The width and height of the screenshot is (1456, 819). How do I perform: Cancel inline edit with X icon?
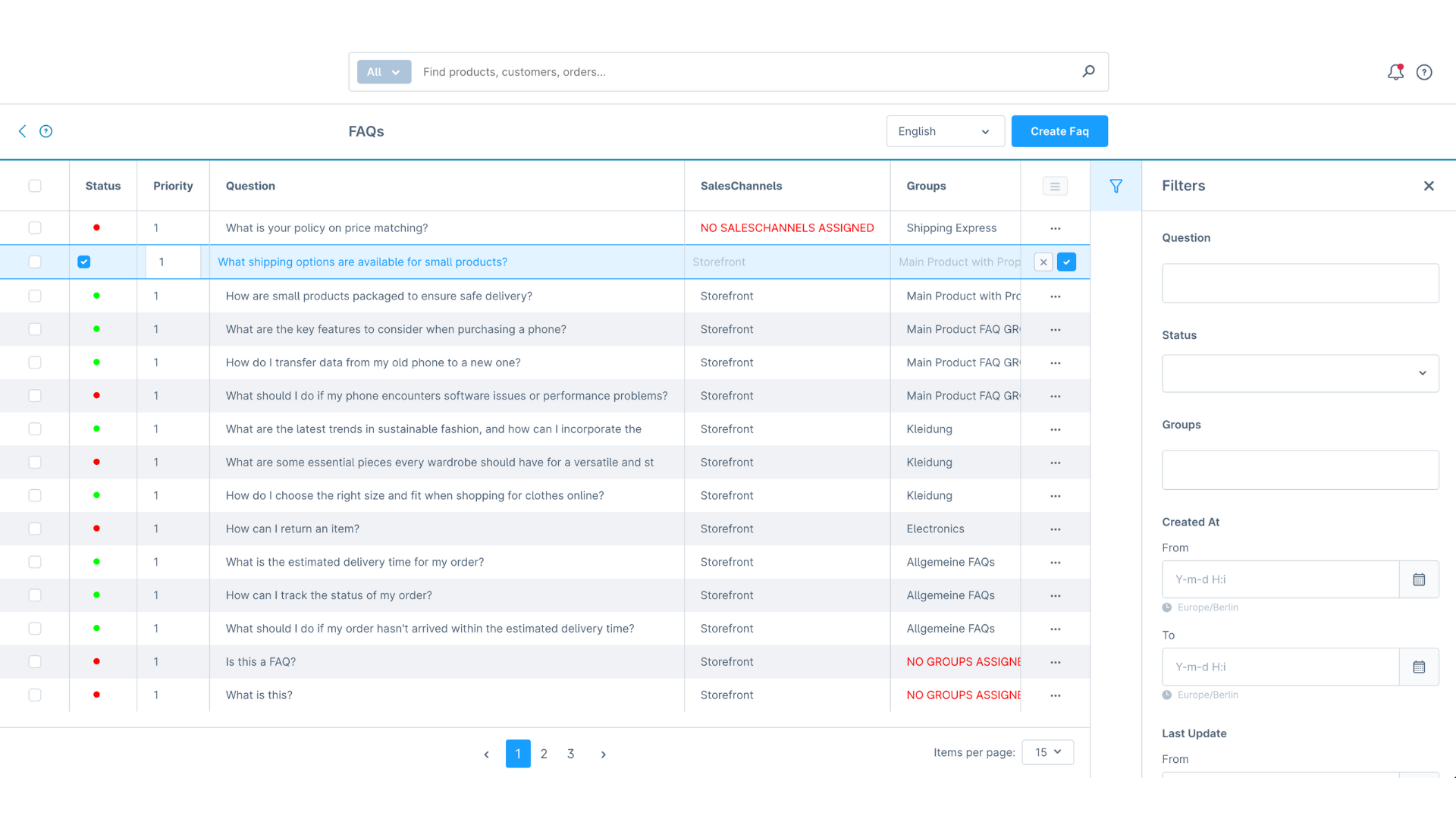tap(1043, 262)
